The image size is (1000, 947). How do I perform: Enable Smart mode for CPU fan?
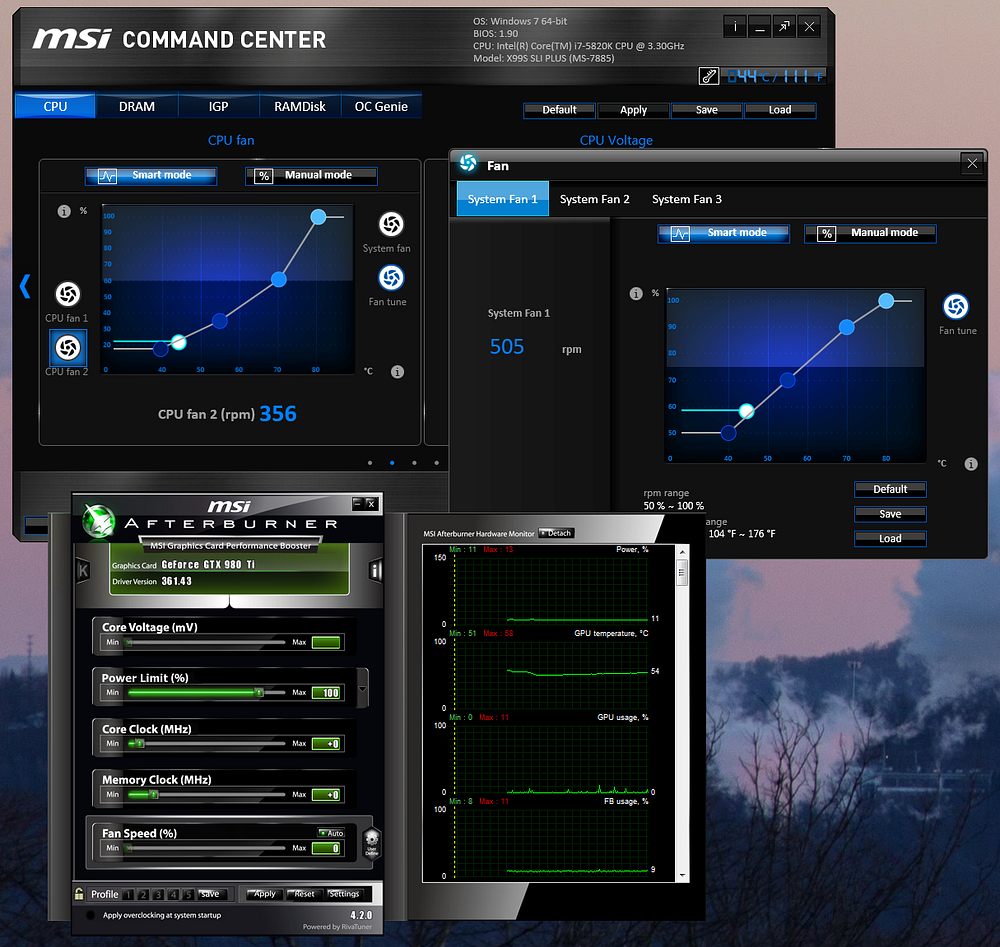151,175
